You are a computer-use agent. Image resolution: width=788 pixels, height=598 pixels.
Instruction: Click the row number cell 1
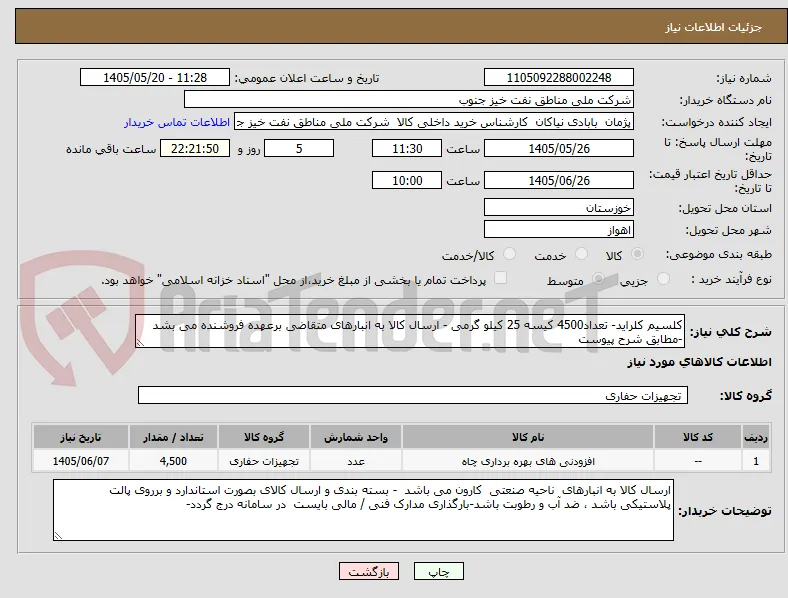click(756, 461)
